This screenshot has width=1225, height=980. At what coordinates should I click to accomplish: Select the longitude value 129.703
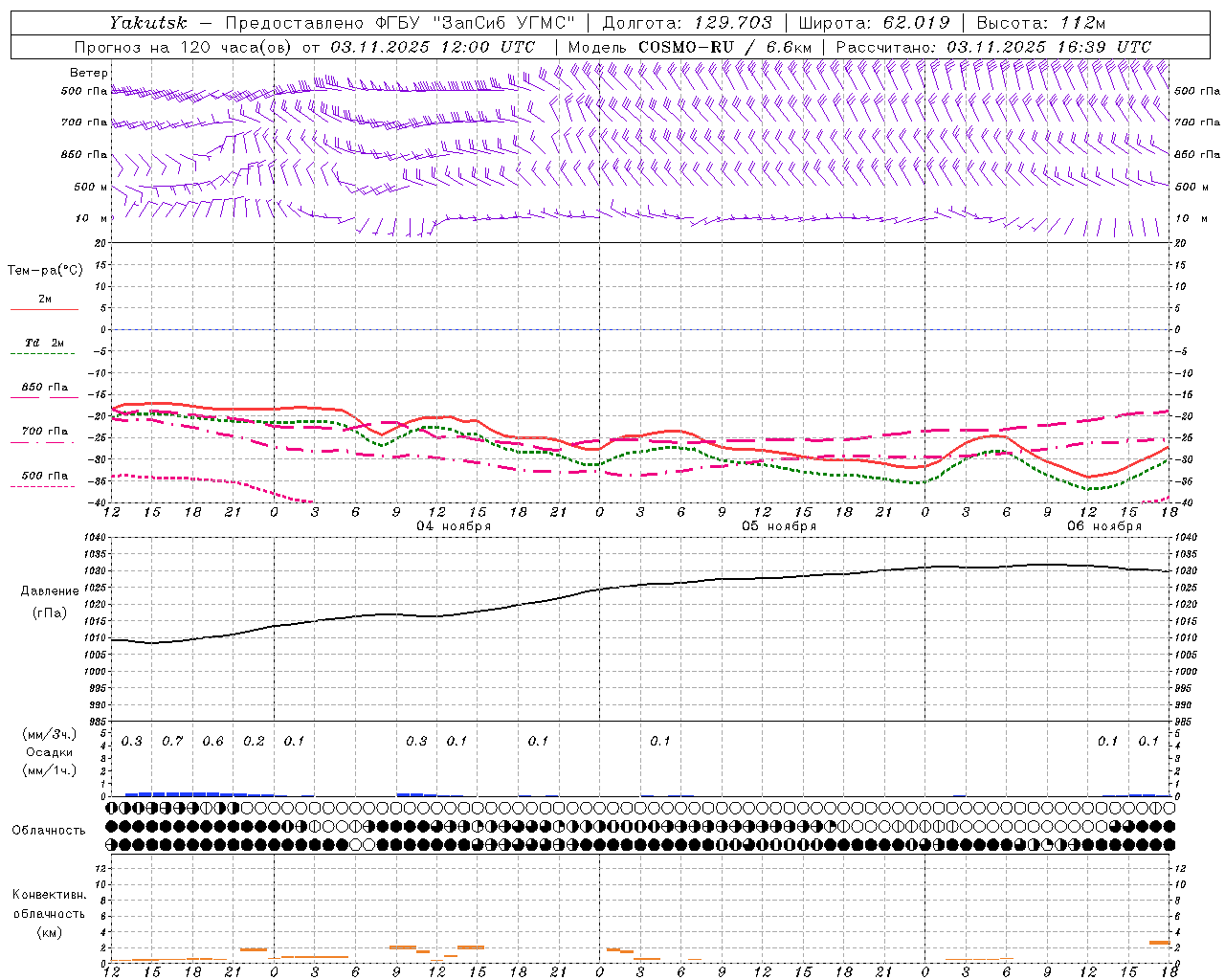tap(735, 23)
